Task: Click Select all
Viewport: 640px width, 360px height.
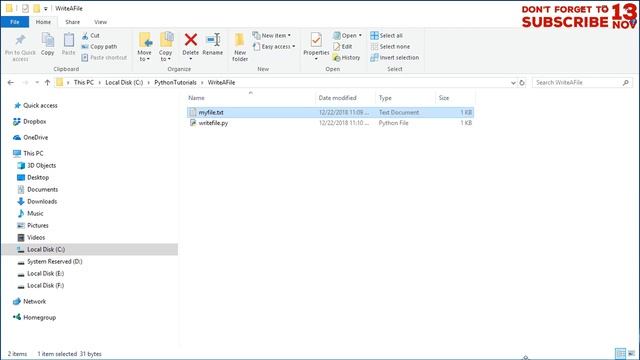Action: tap(387, 36)
